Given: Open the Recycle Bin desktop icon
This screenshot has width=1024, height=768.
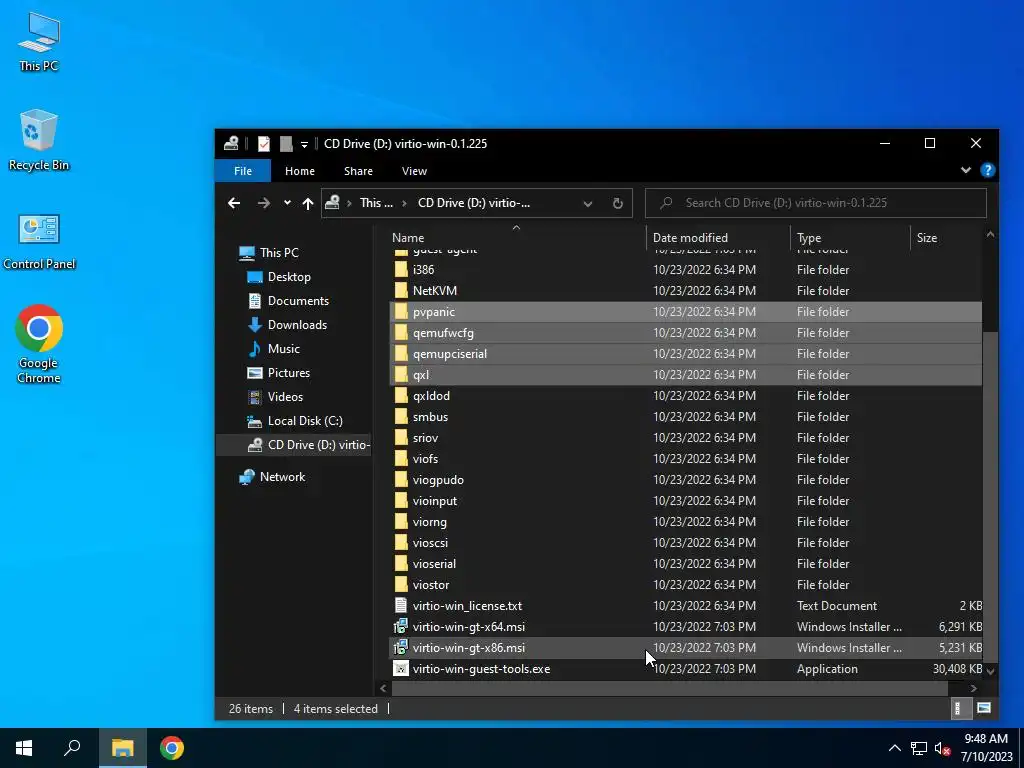Looking at the screenshot, I should (39, 140).
